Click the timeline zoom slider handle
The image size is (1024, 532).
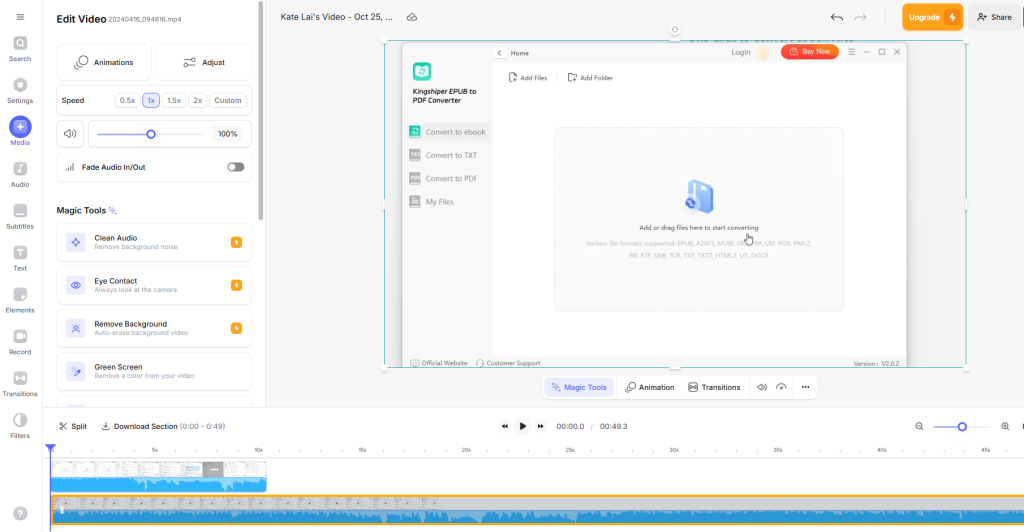(962, 427)
